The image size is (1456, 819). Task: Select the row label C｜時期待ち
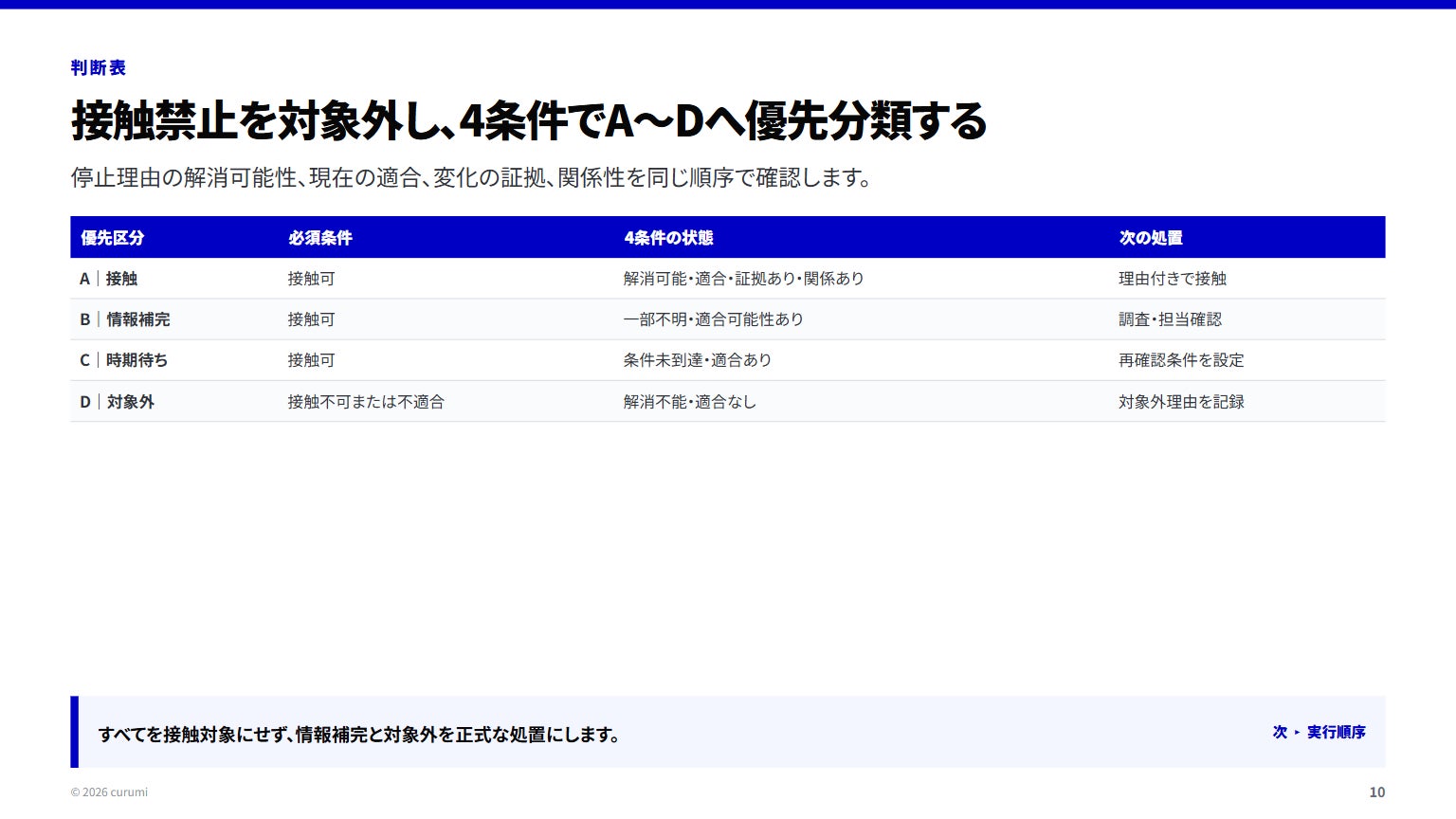[x=124, y=360]
